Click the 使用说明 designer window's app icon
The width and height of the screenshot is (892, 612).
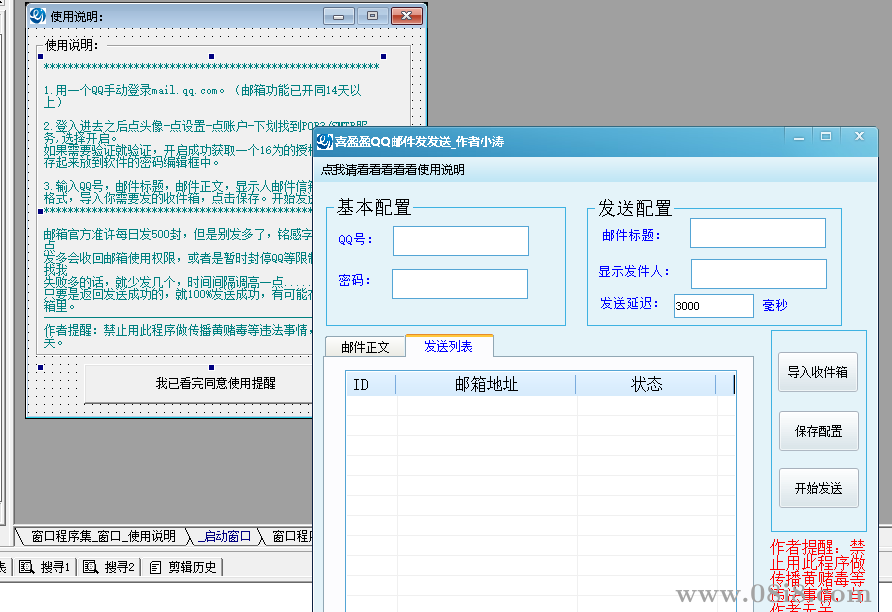point(38,15)
